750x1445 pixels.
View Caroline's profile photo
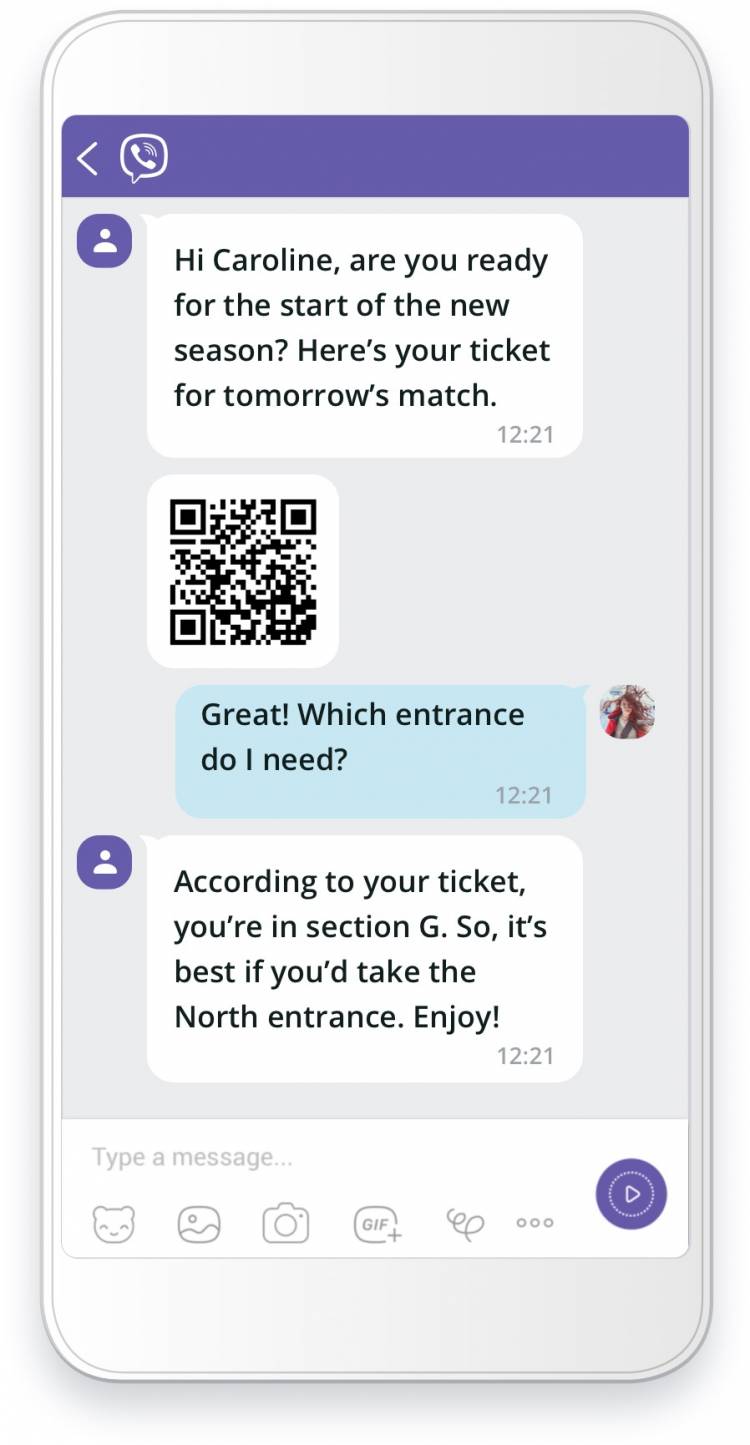pyautogui.click(x=627, y=712)
